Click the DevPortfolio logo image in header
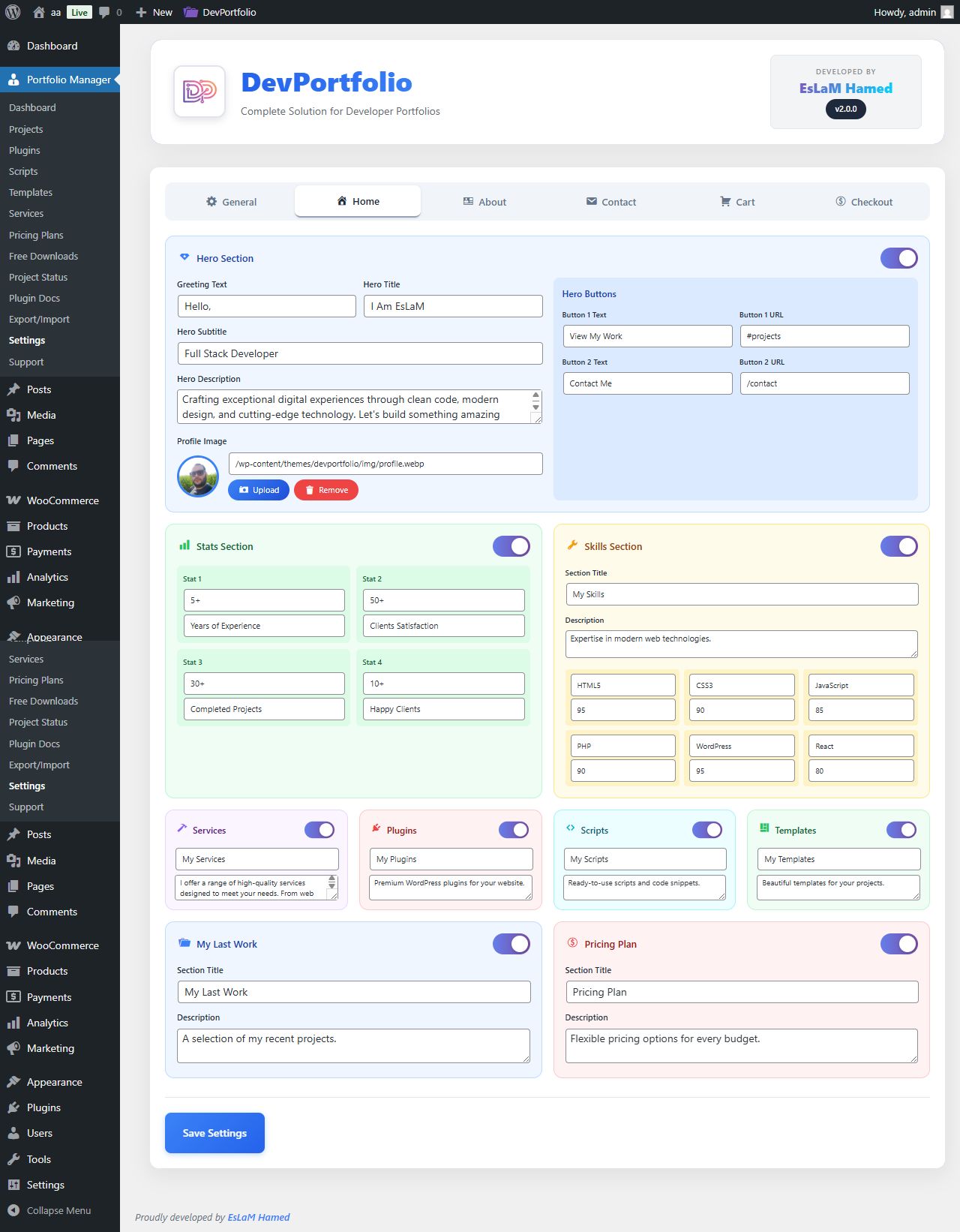Screen dimensions: 960x1232 [199, 92]
